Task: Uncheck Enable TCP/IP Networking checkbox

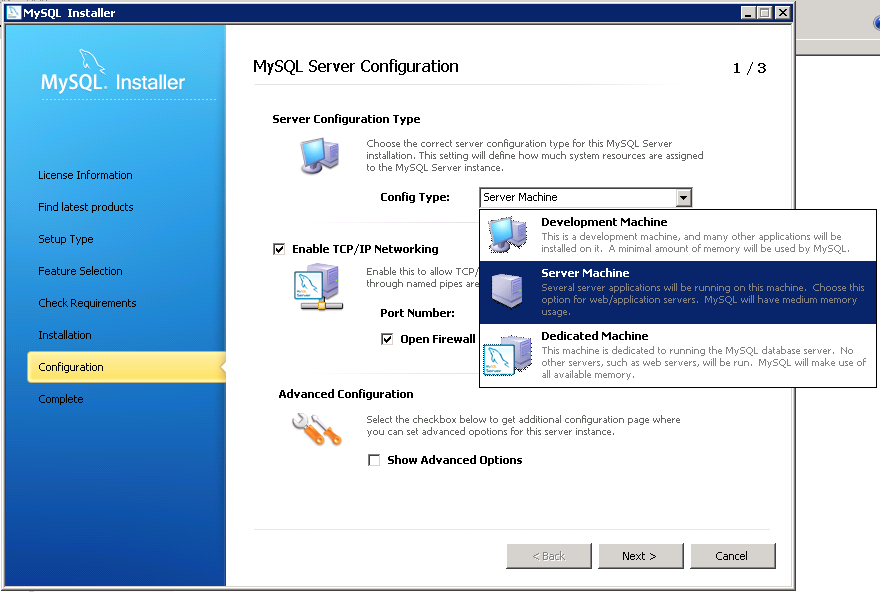Action: (279, 249)
